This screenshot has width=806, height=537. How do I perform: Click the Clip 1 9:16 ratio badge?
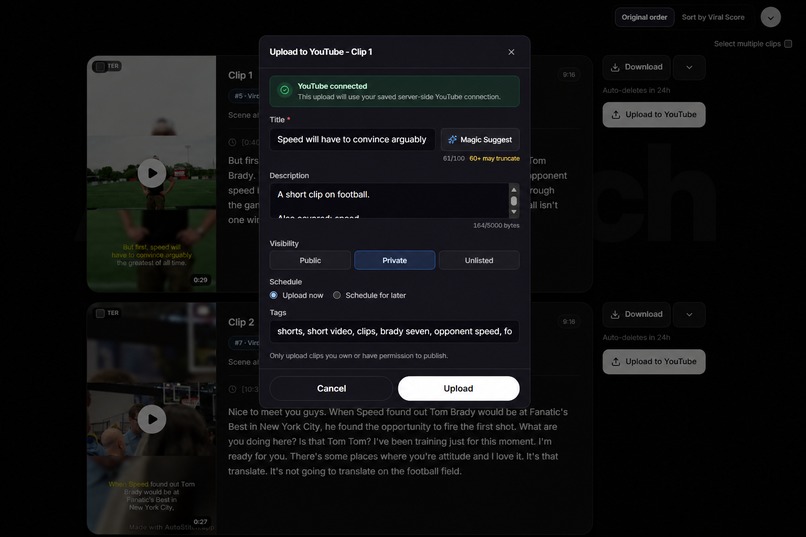coord(569,75)
